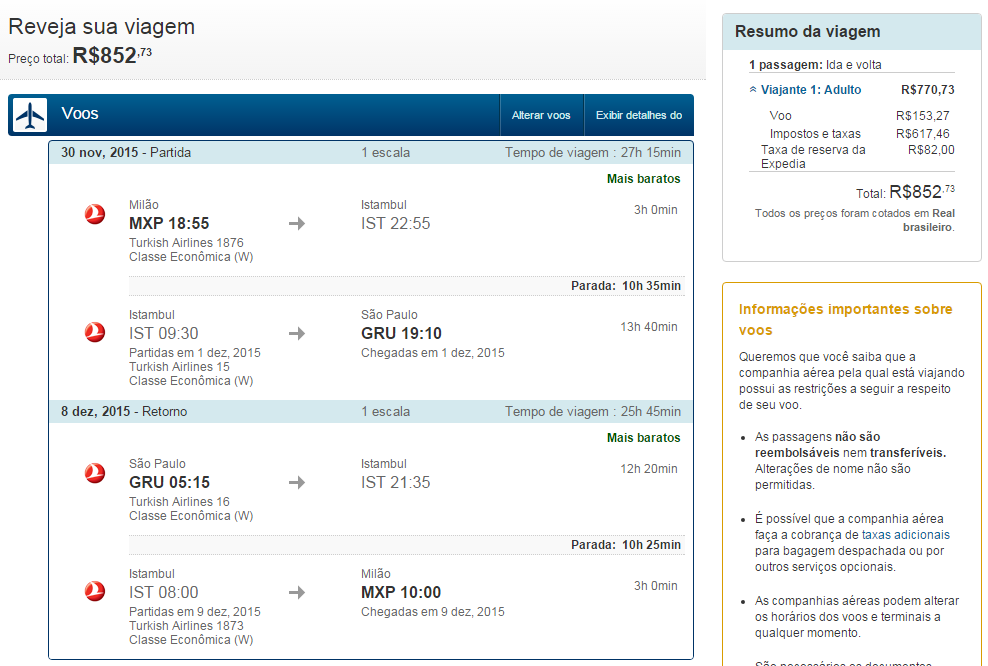Click the IST 09:30 departure time

click(164, 333)
